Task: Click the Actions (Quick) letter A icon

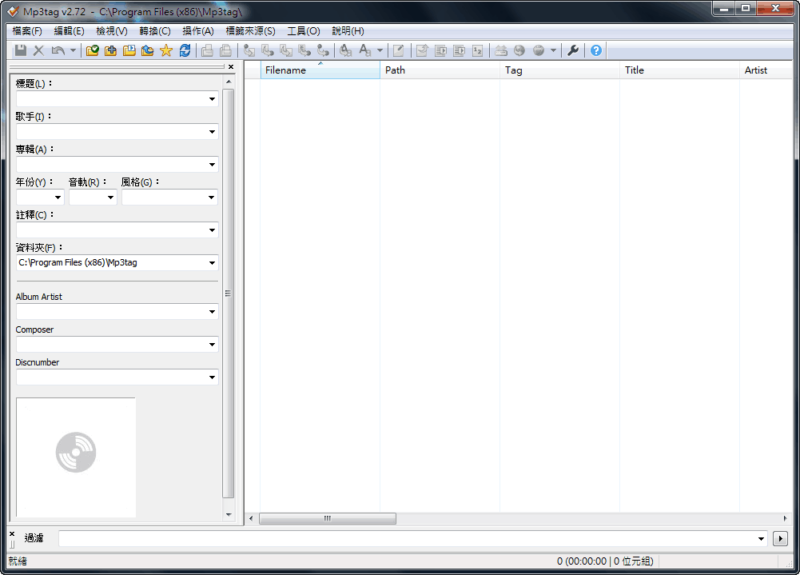Action: coord(365,51)
